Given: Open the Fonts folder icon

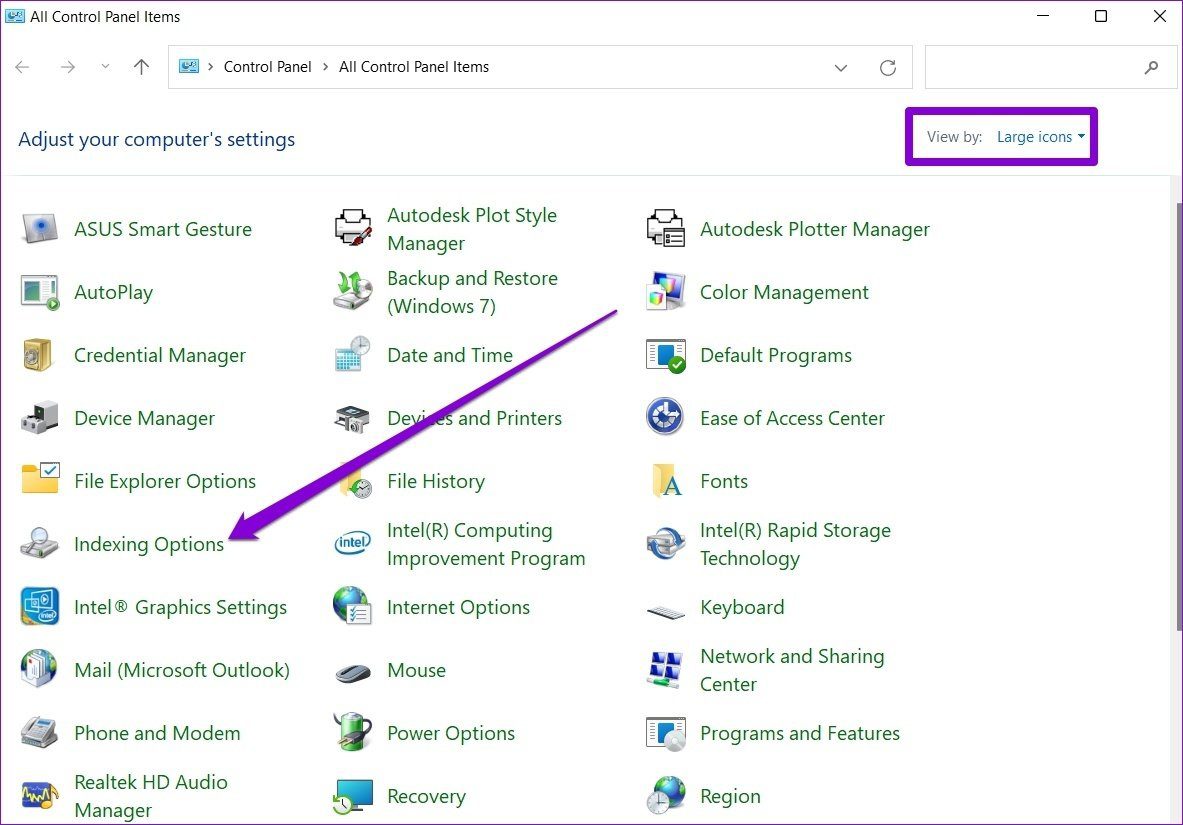Looking at the screenshot, I should pyautogui.click(x=666, y=480).
